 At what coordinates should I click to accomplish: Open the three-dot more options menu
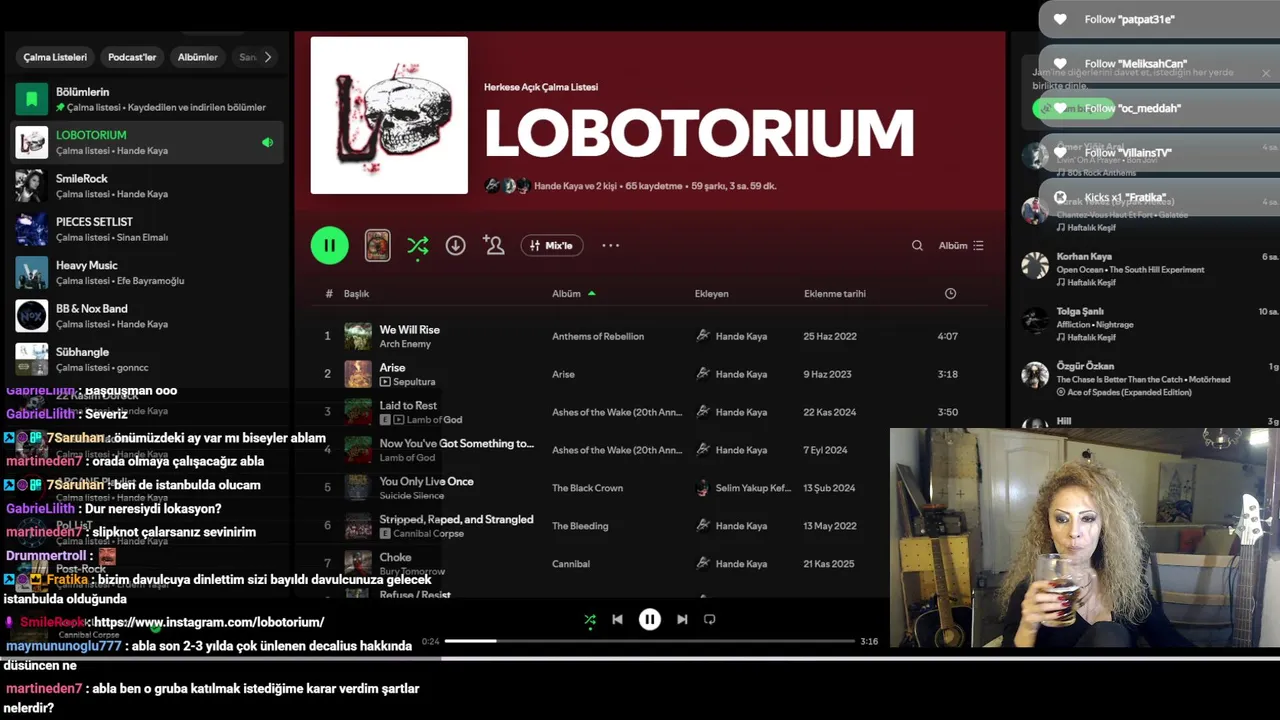coord(610,245)
